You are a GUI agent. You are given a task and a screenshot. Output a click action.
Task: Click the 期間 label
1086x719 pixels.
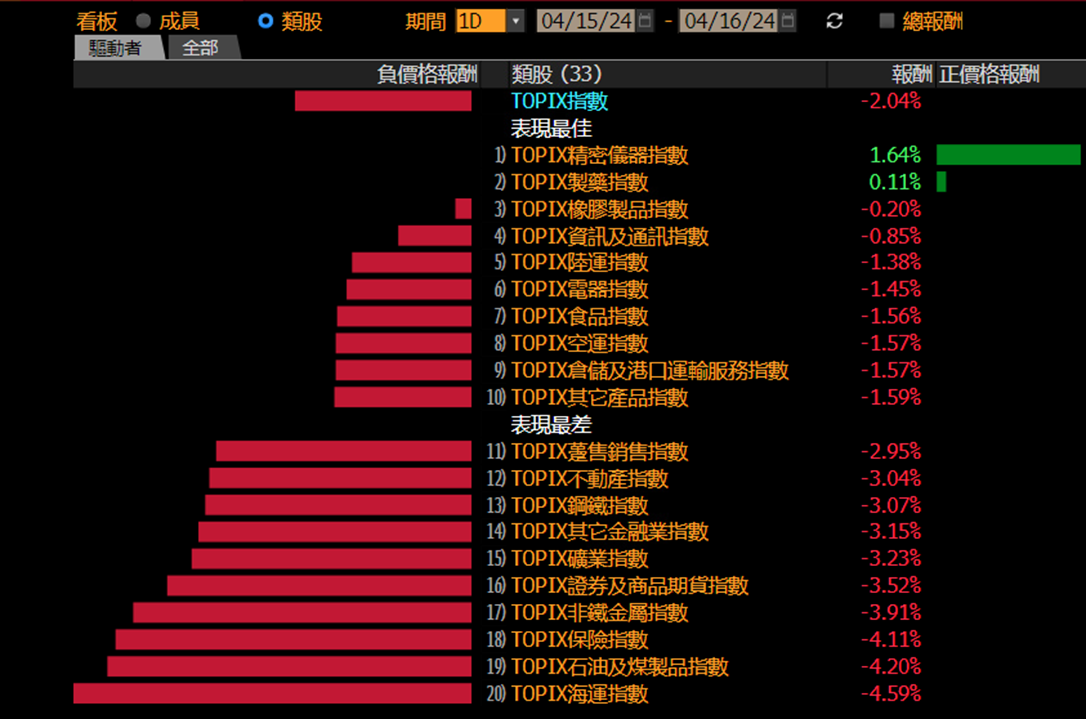point(425,21)
